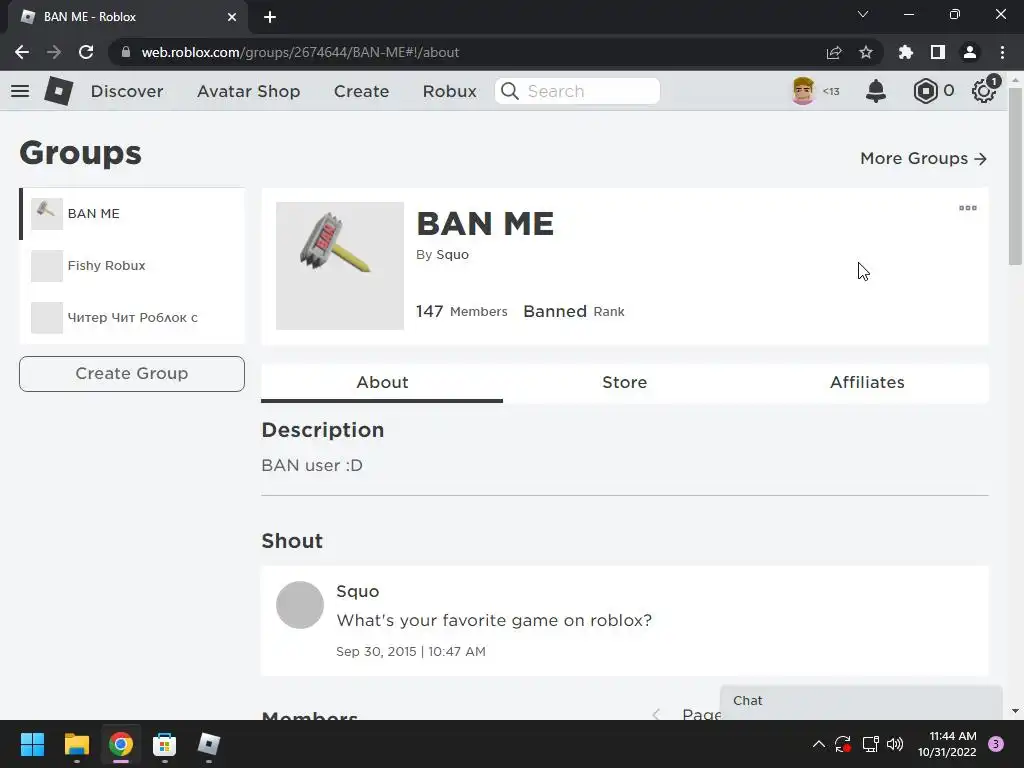Open a new browser tab

tap(270, 17)
